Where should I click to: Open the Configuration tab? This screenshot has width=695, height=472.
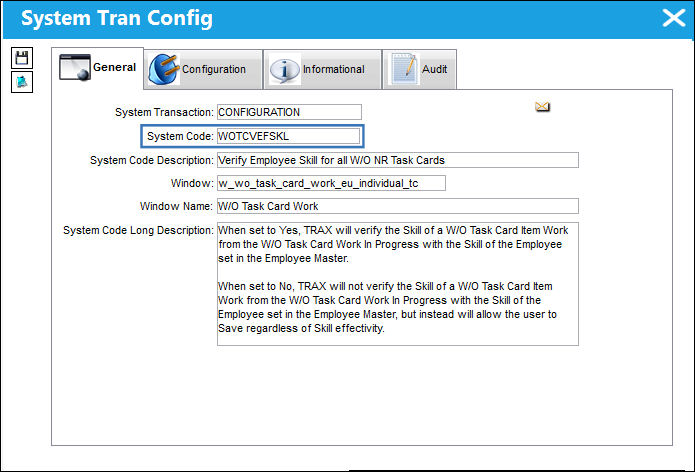pyautogui.click(x=203, y=69)
